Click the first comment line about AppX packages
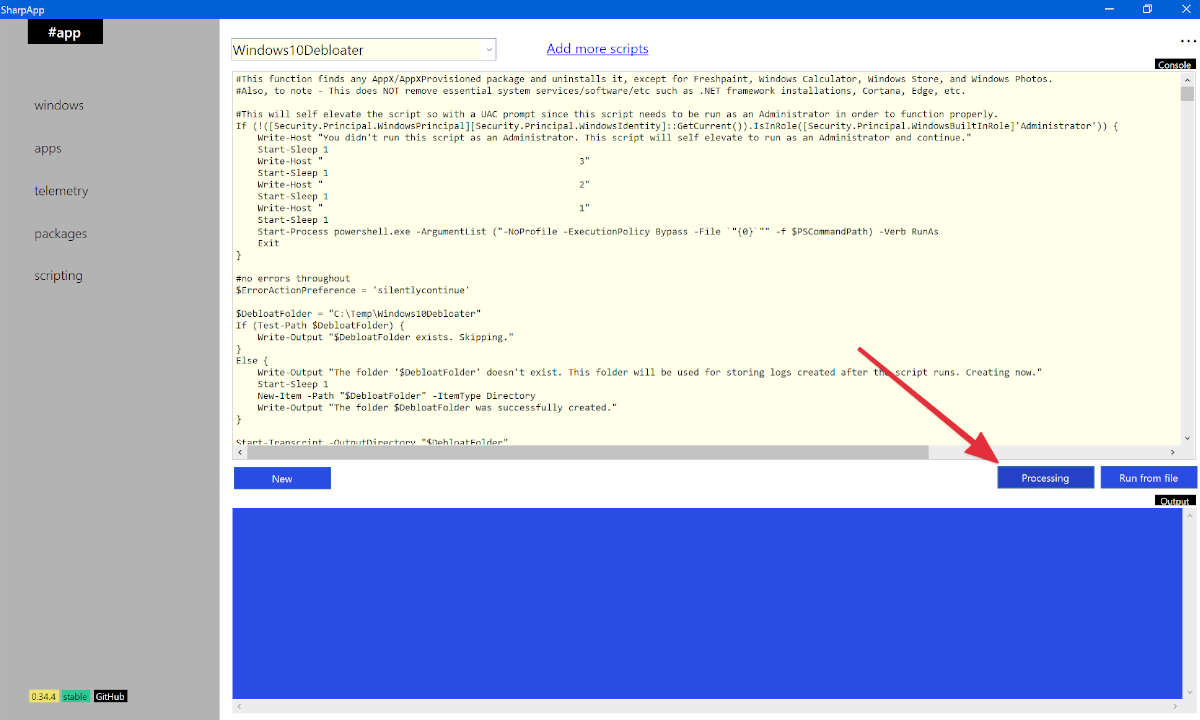Screen dimensions: 1200x720 (x=644, y=79)
